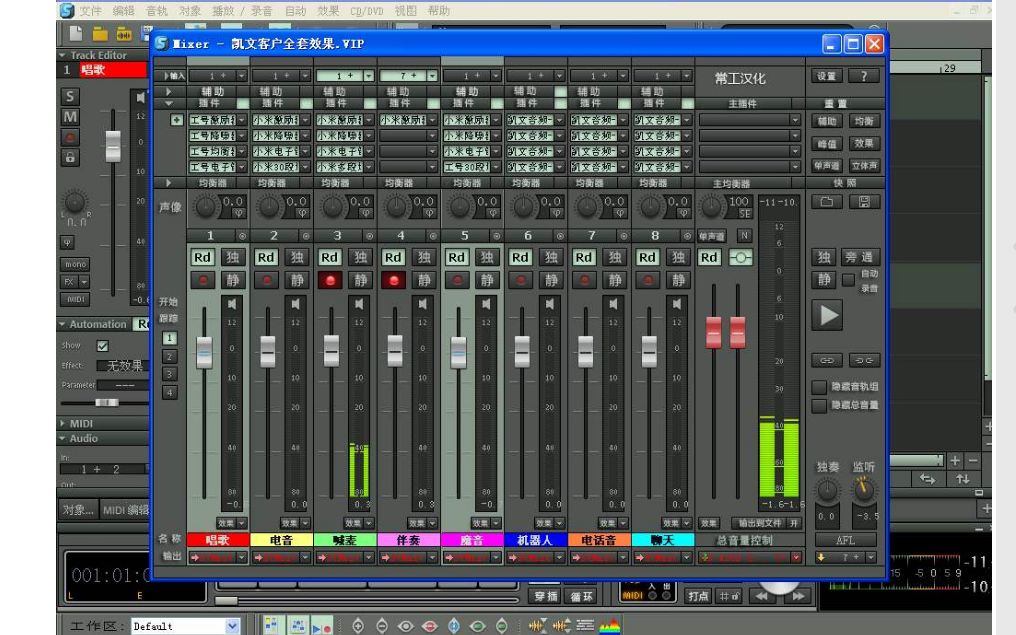Click the question mark help button in the mixer
The height and width of the screenshot is (635, 1016).
tap(864, 76)
